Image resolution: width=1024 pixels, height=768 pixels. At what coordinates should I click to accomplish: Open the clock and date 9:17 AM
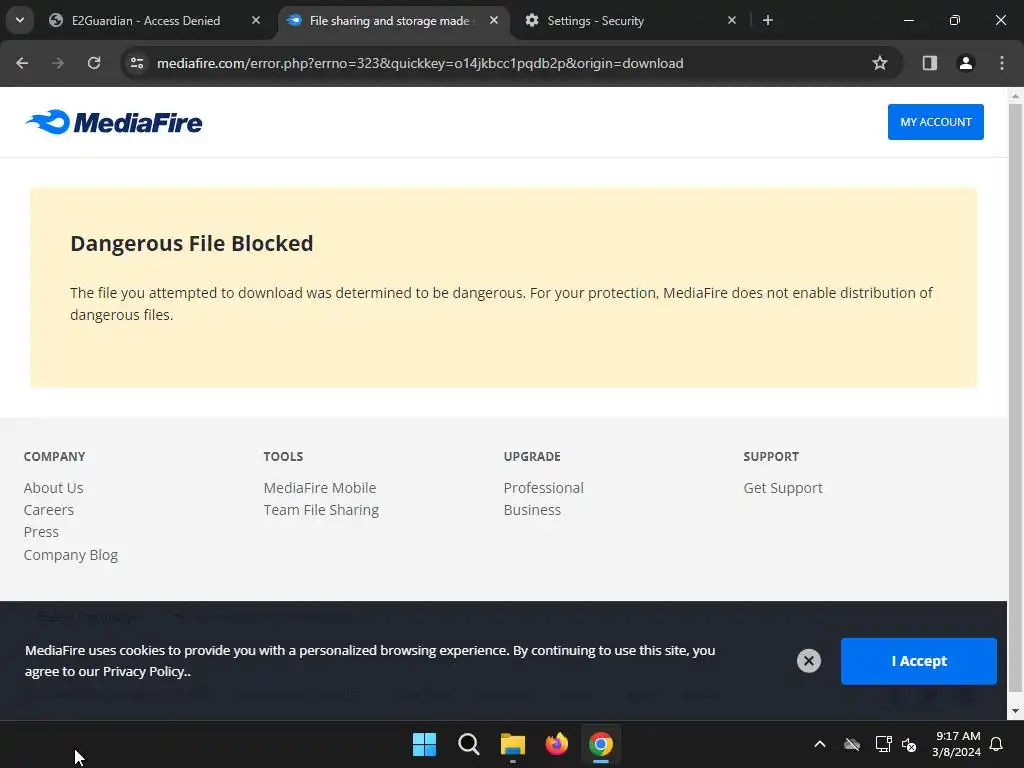pyautogui.click(x=957, y=744)
